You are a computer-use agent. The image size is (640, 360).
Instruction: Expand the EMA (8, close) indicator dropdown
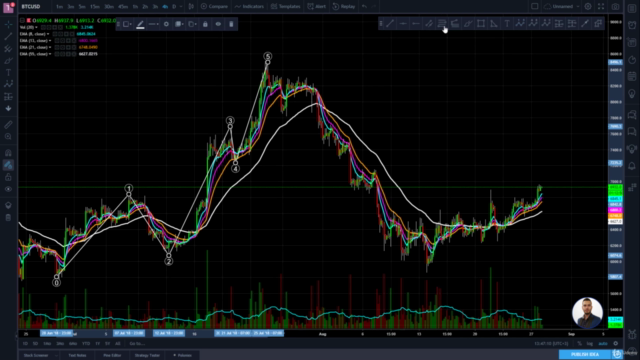(48, 34)
